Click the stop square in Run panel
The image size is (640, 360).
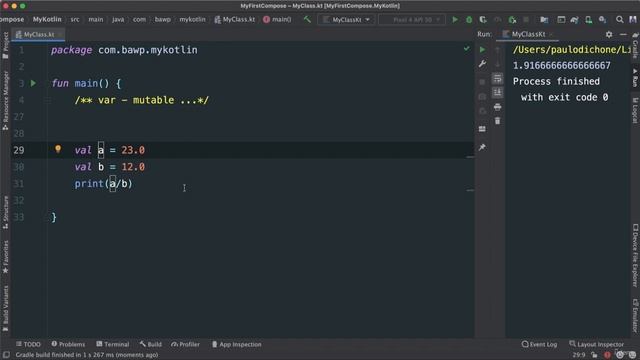(482, 82)
